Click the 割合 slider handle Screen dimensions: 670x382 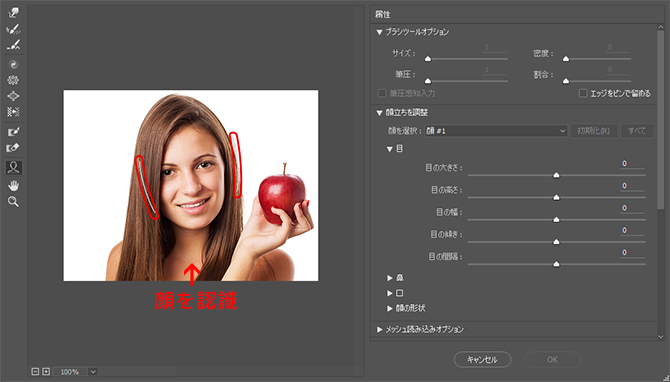pyautogui.click(x=566, y=81)
